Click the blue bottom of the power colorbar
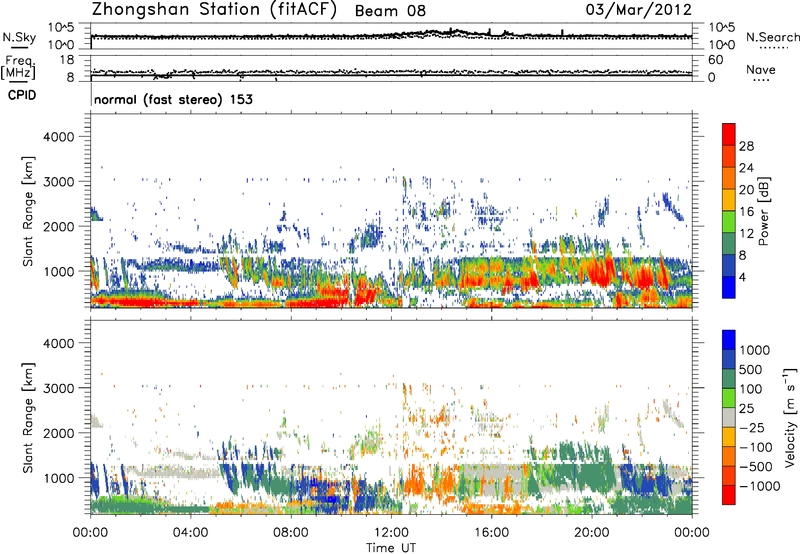800x554 pixels. coord(729,287)
